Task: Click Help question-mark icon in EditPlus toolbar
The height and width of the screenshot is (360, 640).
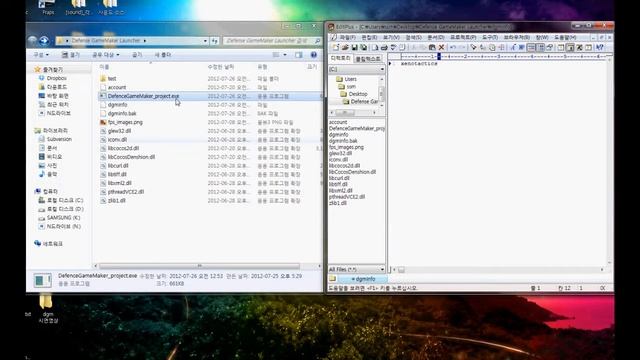Action: [x=600, y=48]
